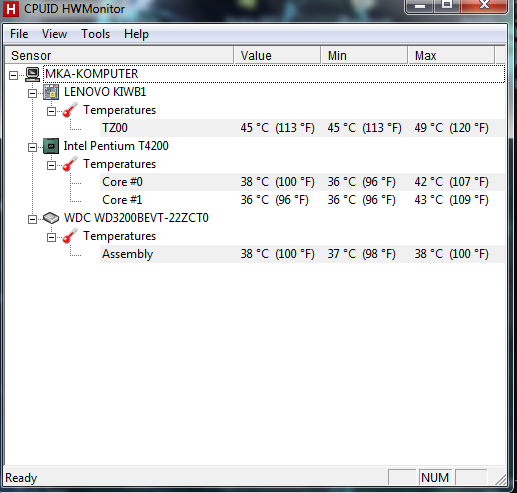
Task: Collapse the WDC WD3200BEVT-22ZCT0 node
Action: click(x=32, y=219)
